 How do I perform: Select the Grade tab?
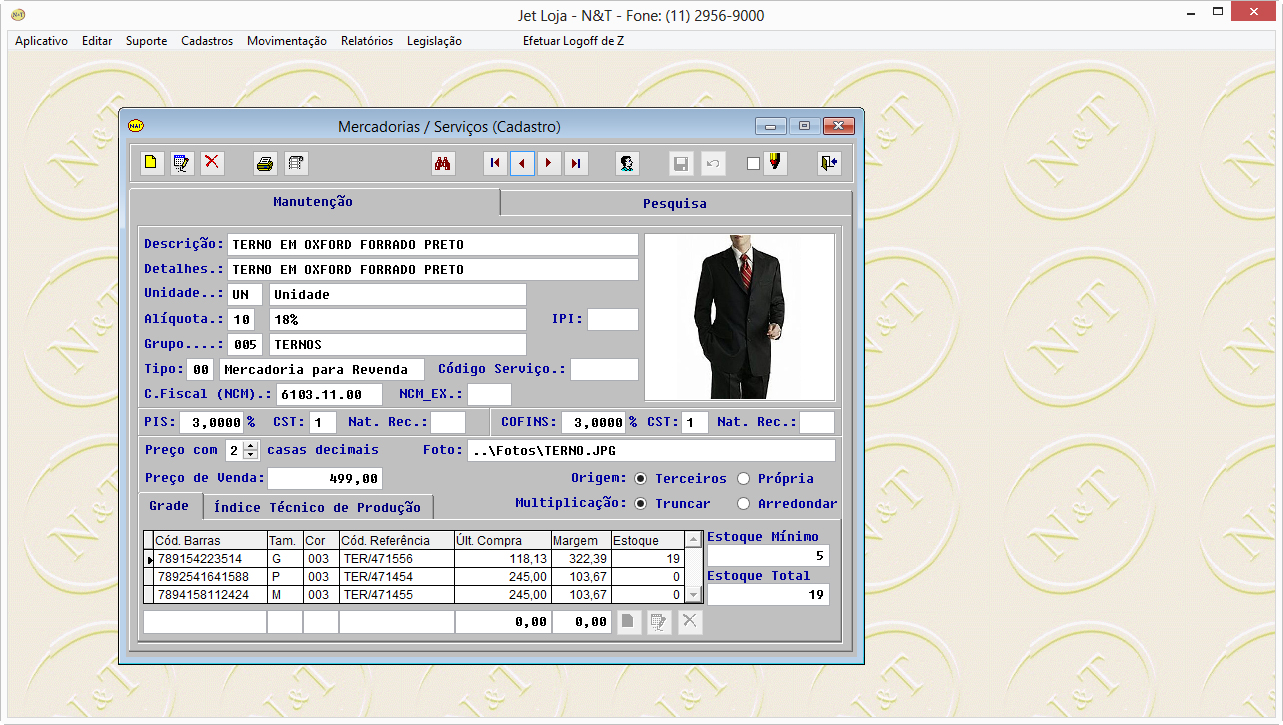(169, 505)
